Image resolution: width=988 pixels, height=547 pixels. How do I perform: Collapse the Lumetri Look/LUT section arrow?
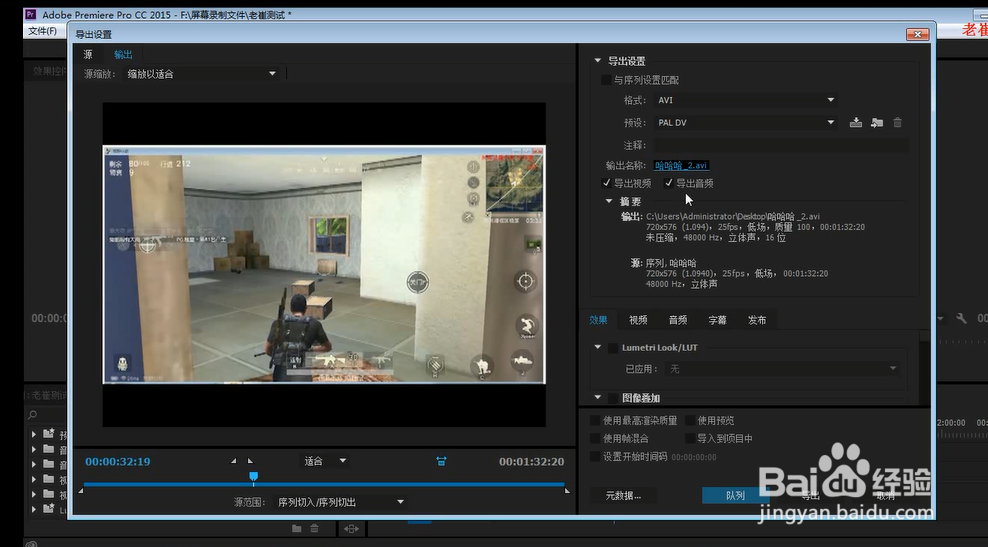tap(597, 347)
